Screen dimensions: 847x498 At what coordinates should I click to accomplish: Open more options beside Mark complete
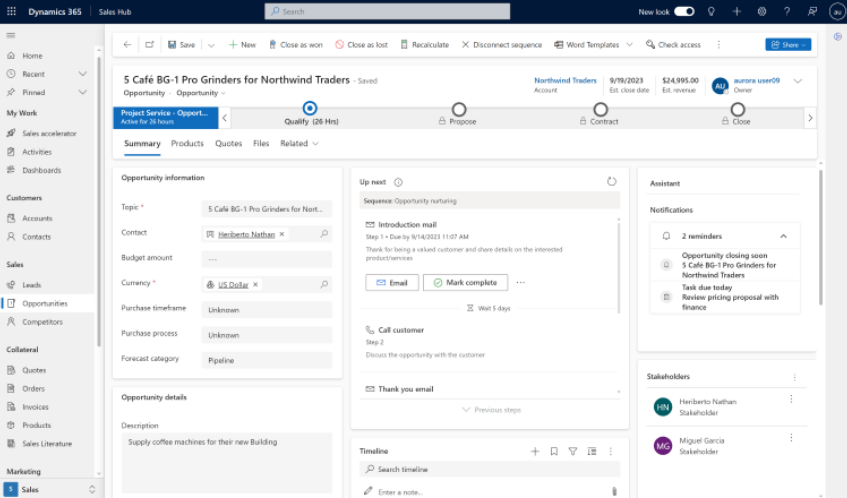(x=521, y=282)
